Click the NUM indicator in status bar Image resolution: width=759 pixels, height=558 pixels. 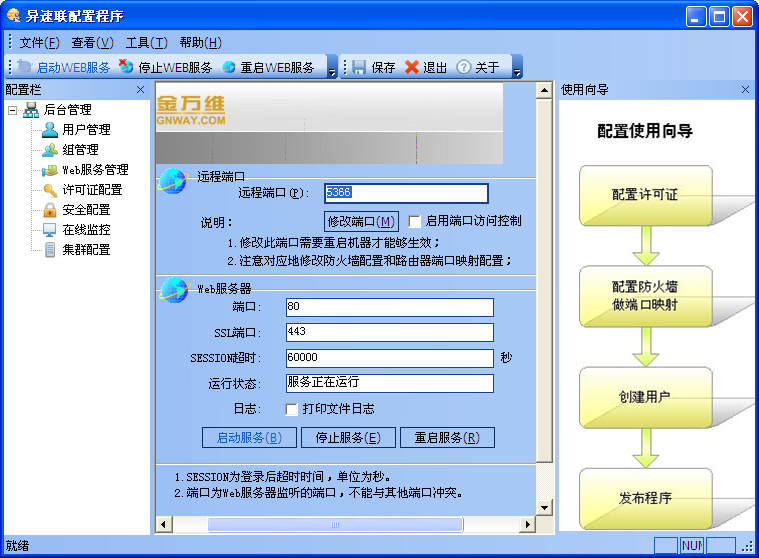[692, 546]
